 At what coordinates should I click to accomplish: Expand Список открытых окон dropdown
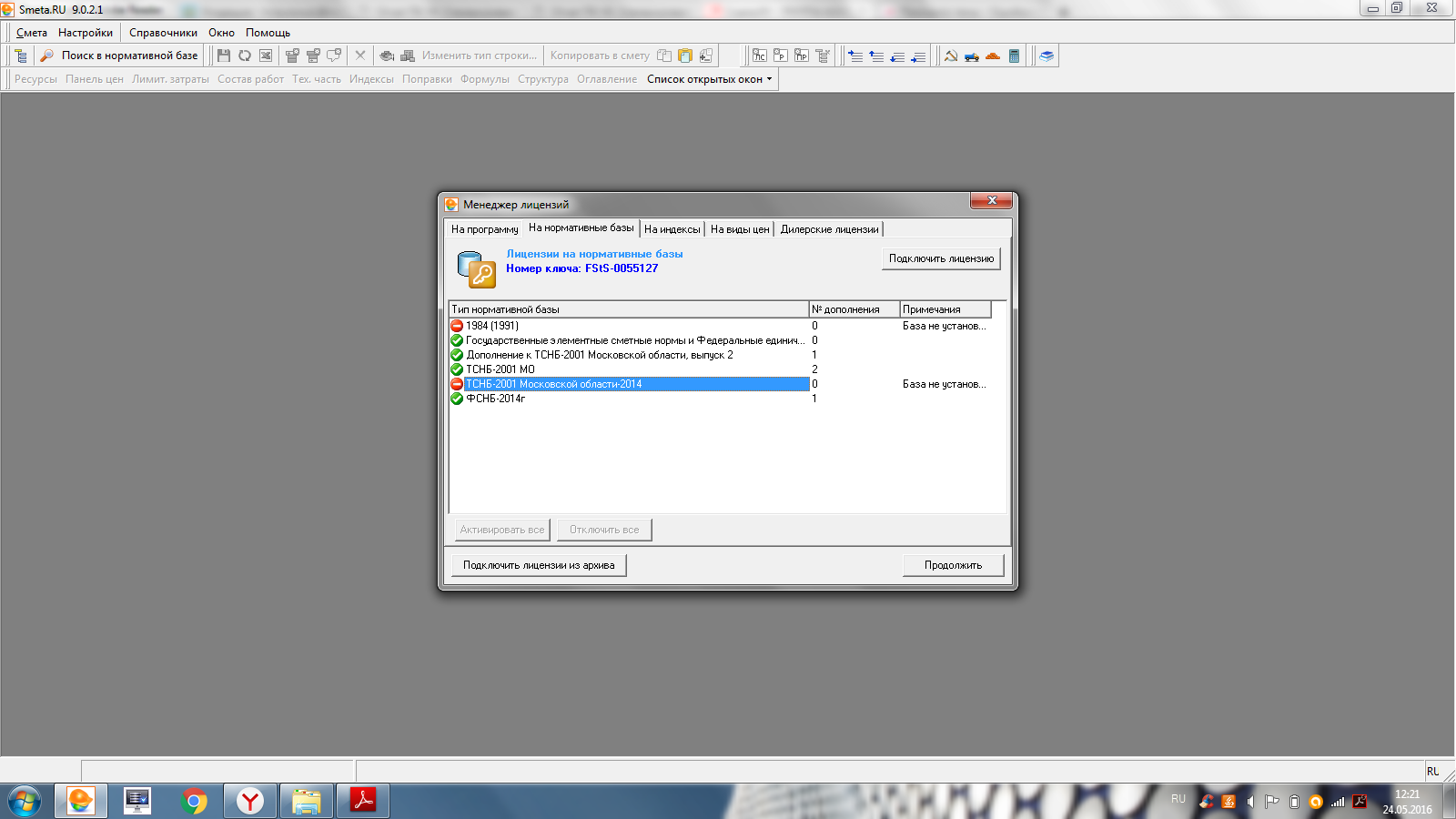coord(710,79)
